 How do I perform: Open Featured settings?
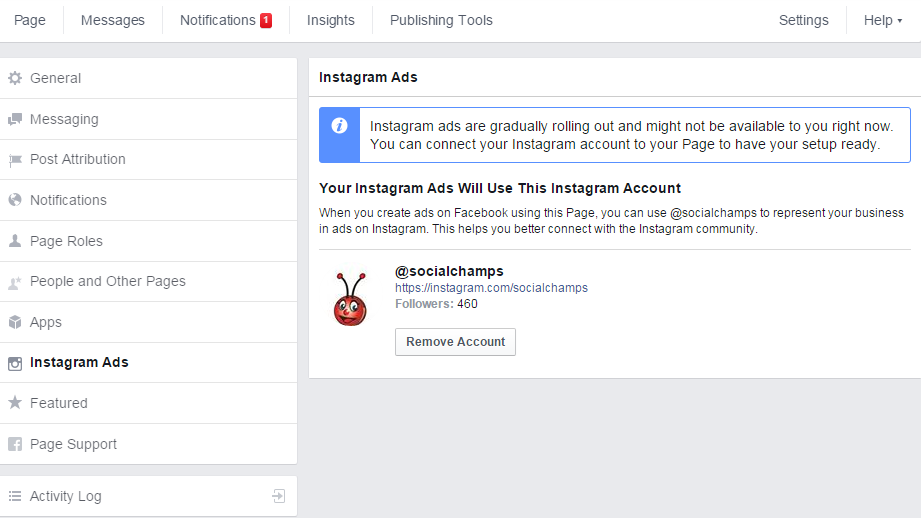149,403
